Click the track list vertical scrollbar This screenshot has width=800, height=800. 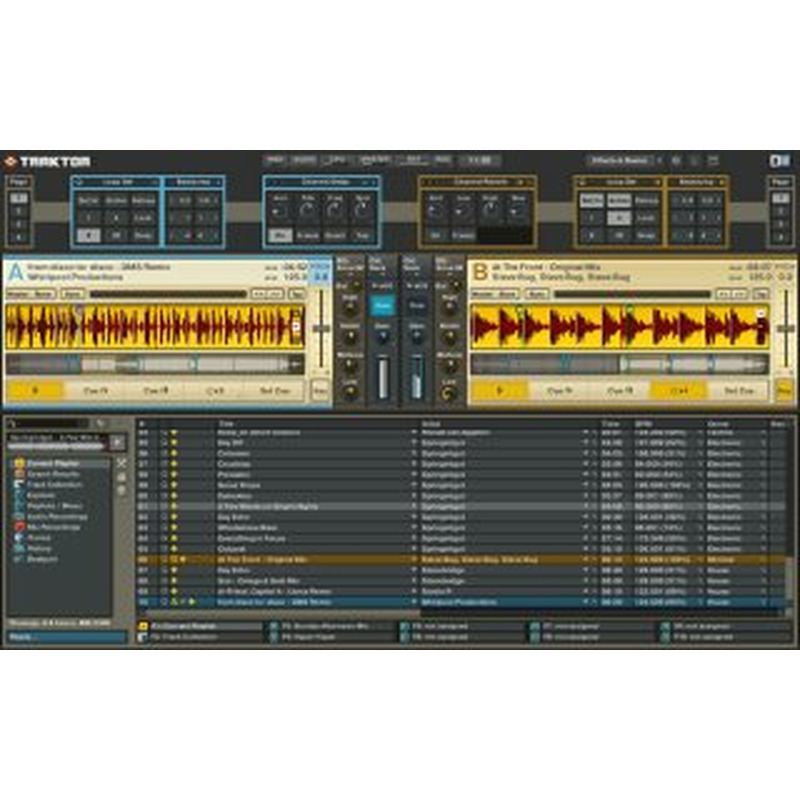click(790, 579)
